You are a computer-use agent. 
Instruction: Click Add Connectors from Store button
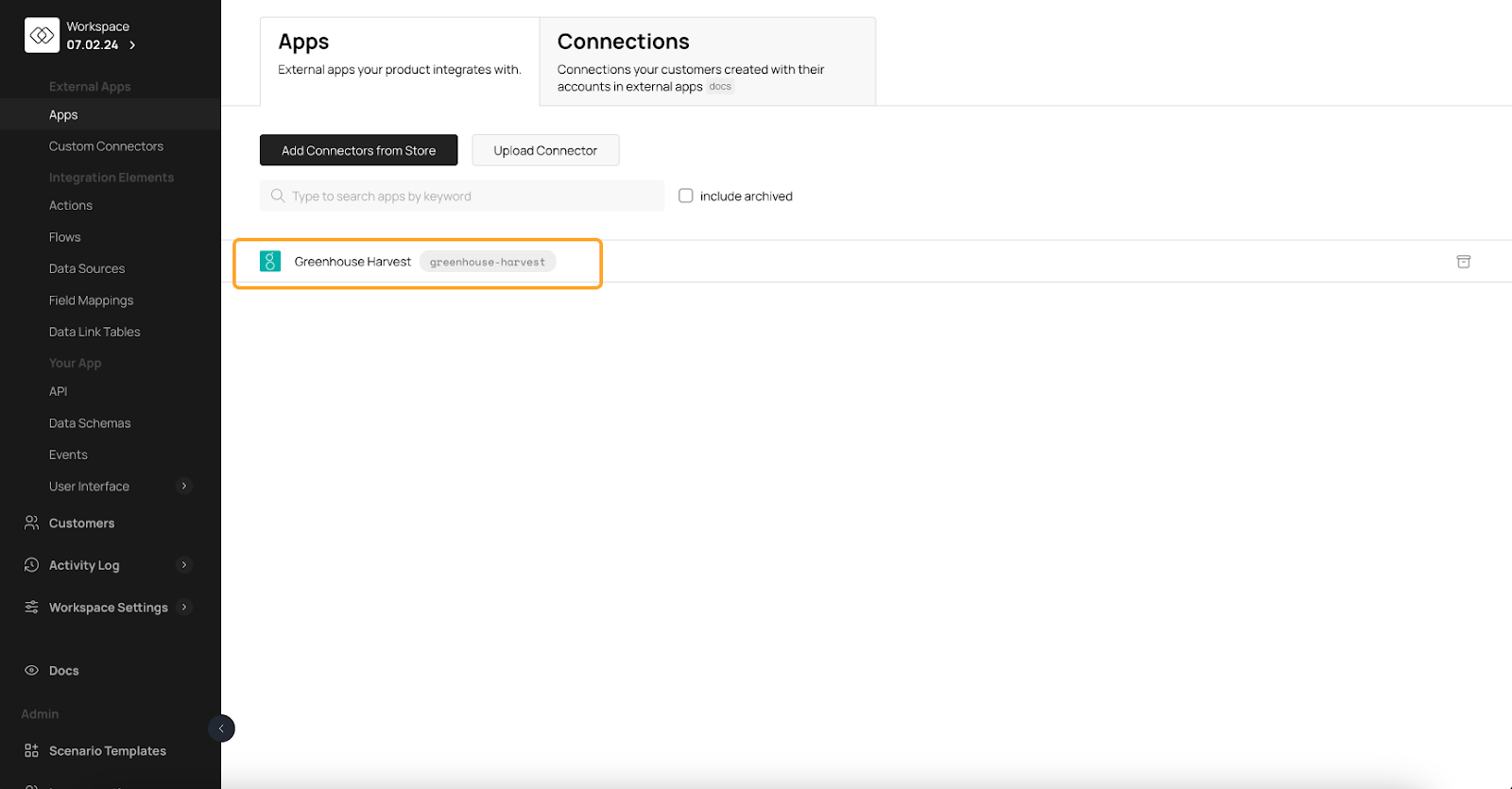[x=358, y=150]
